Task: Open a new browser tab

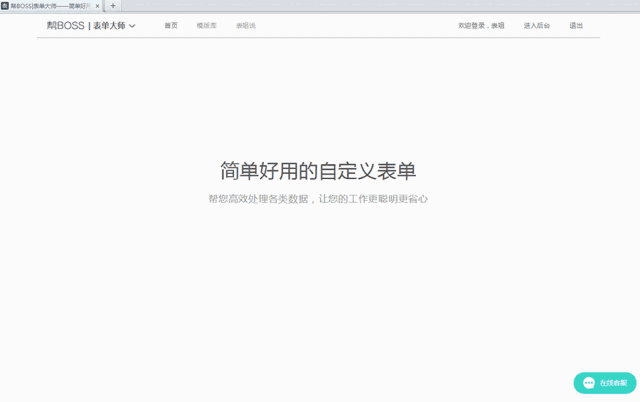Action: coord(113,5)
